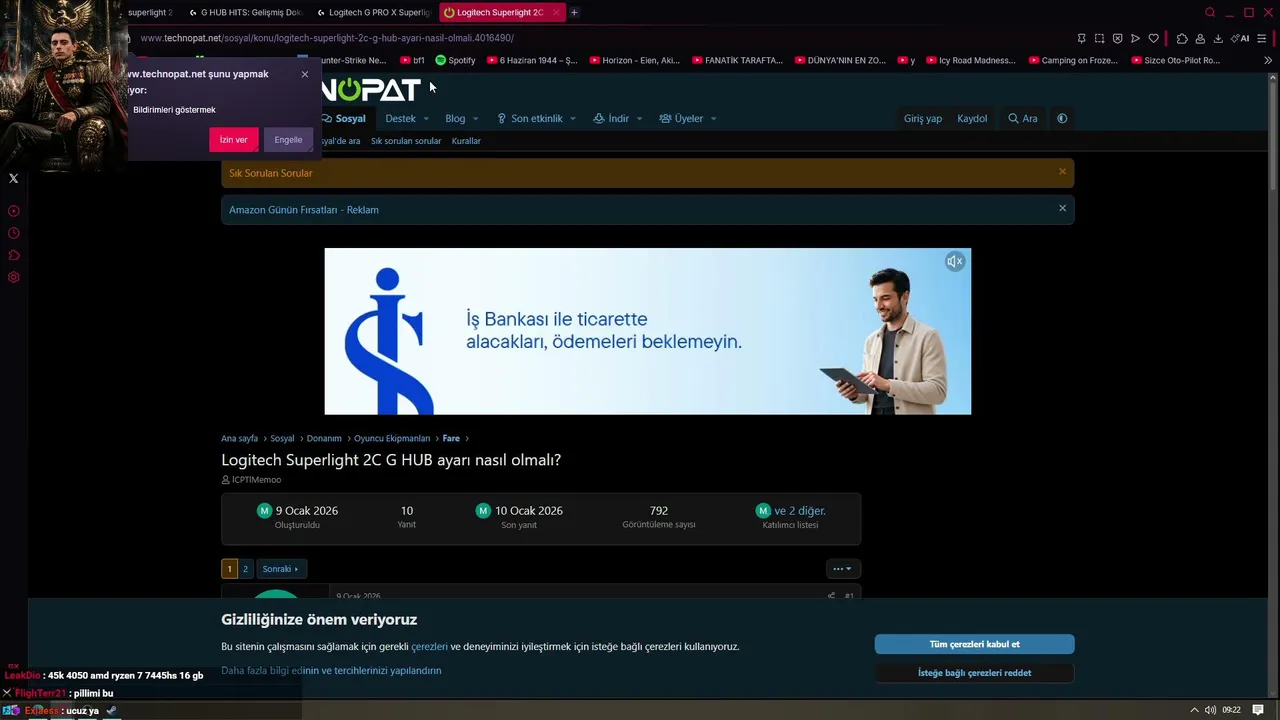Open the sidebar extensions cube icon
The height and width of the screenshot is (720, 1280).
14,255
